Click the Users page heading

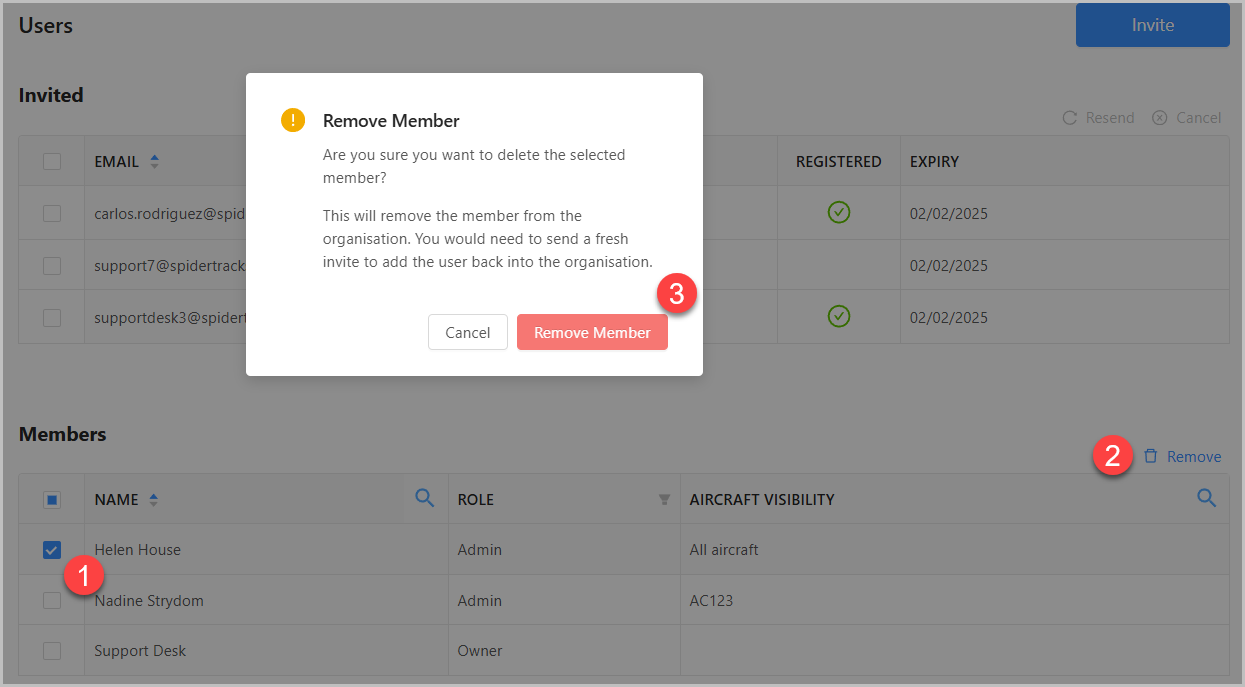tap(46, 25)
